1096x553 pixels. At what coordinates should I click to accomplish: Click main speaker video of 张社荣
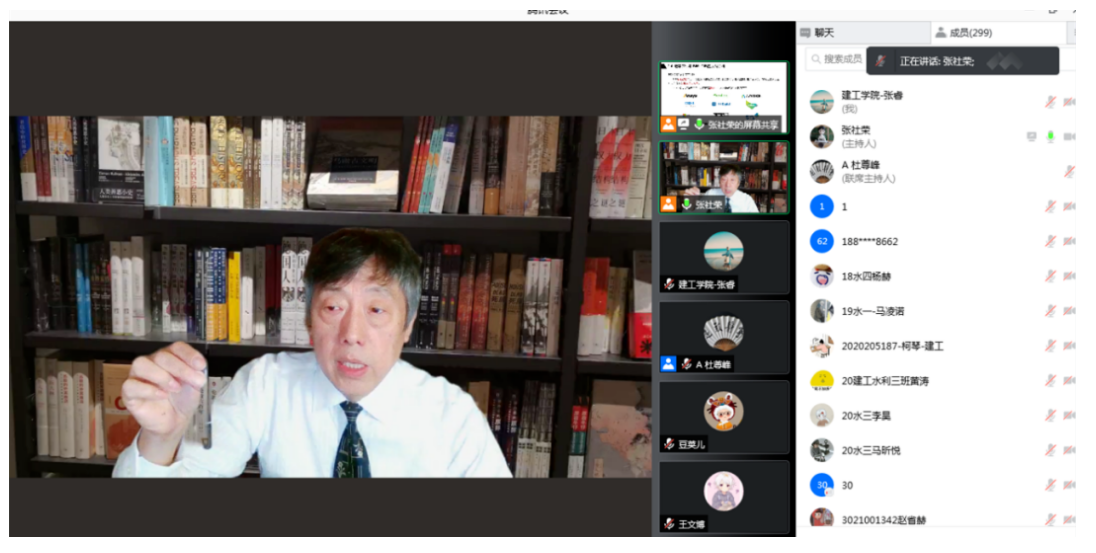330,297
